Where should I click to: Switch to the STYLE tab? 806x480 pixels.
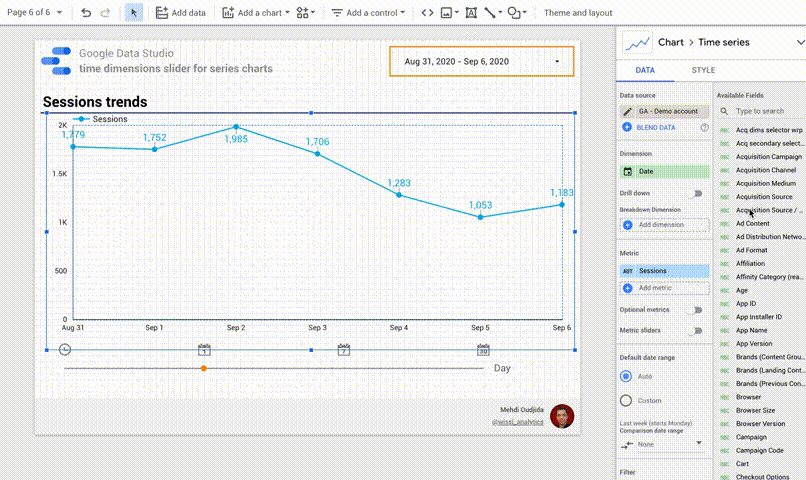click(x=703, y=71)
